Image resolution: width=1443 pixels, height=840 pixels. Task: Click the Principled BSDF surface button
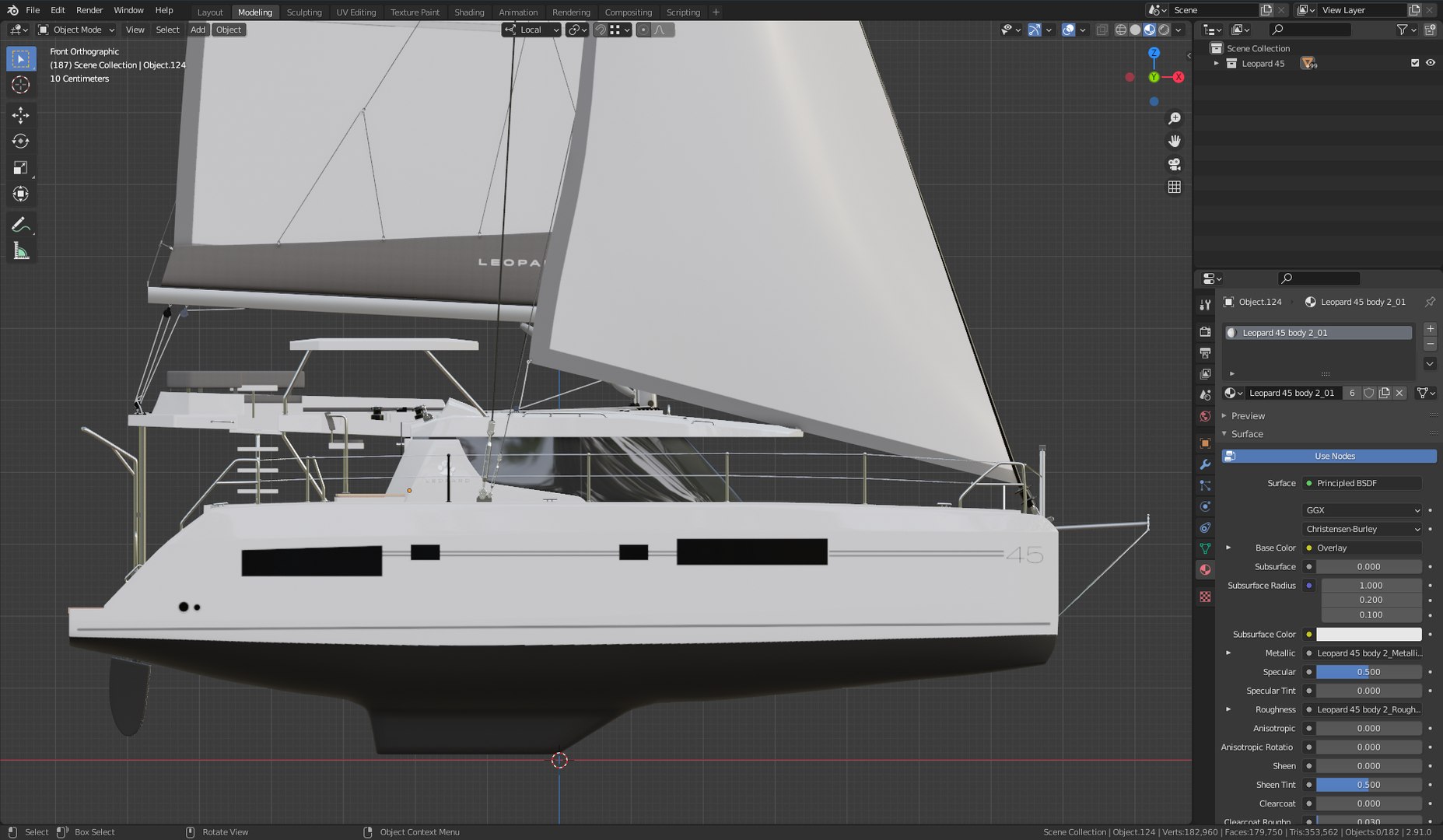coord(1362,483)
